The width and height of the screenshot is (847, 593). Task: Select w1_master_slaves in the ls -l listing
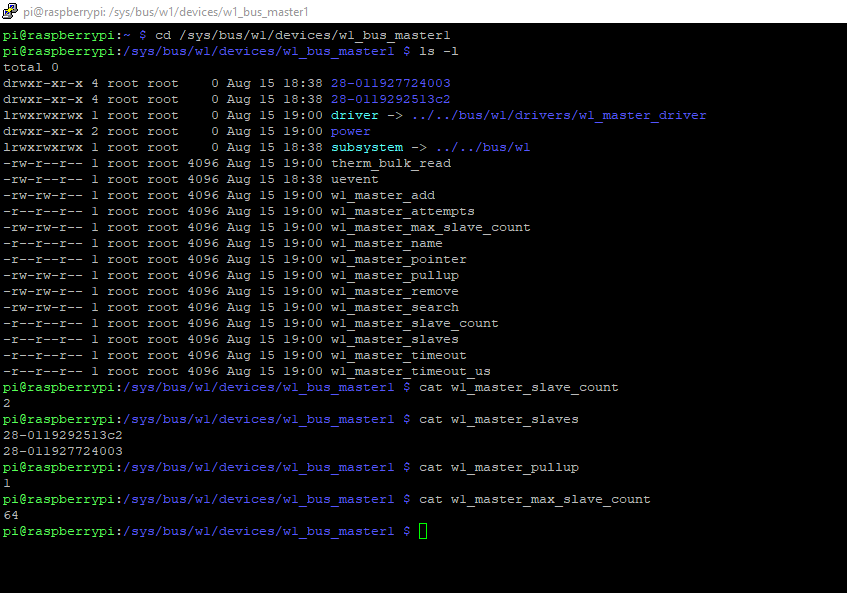394,340
